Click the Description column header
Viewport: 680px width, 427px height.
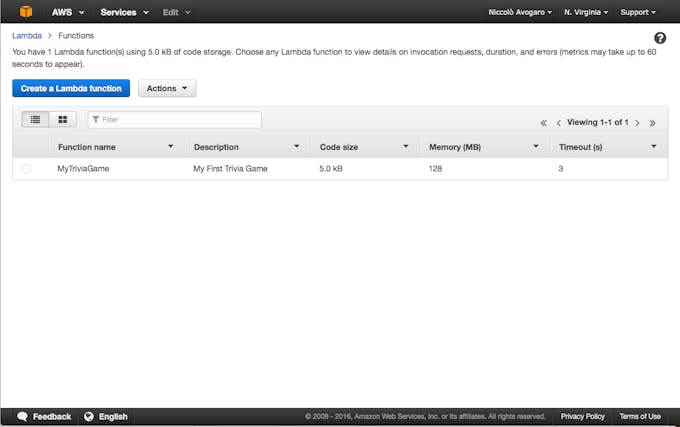pyautogui.click(x=216, y=147)
